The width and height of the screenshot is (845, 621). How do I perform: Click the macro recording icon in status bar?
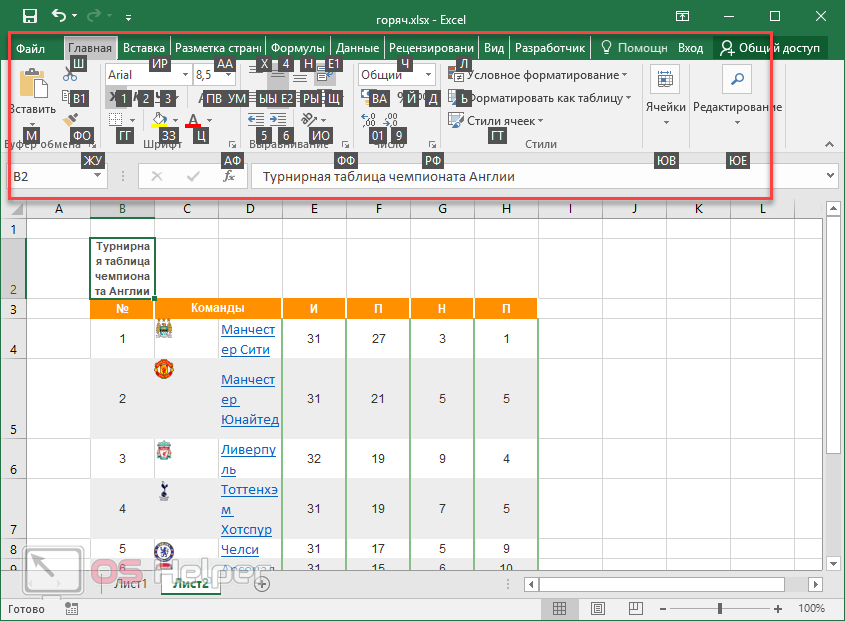pos(72,608)
